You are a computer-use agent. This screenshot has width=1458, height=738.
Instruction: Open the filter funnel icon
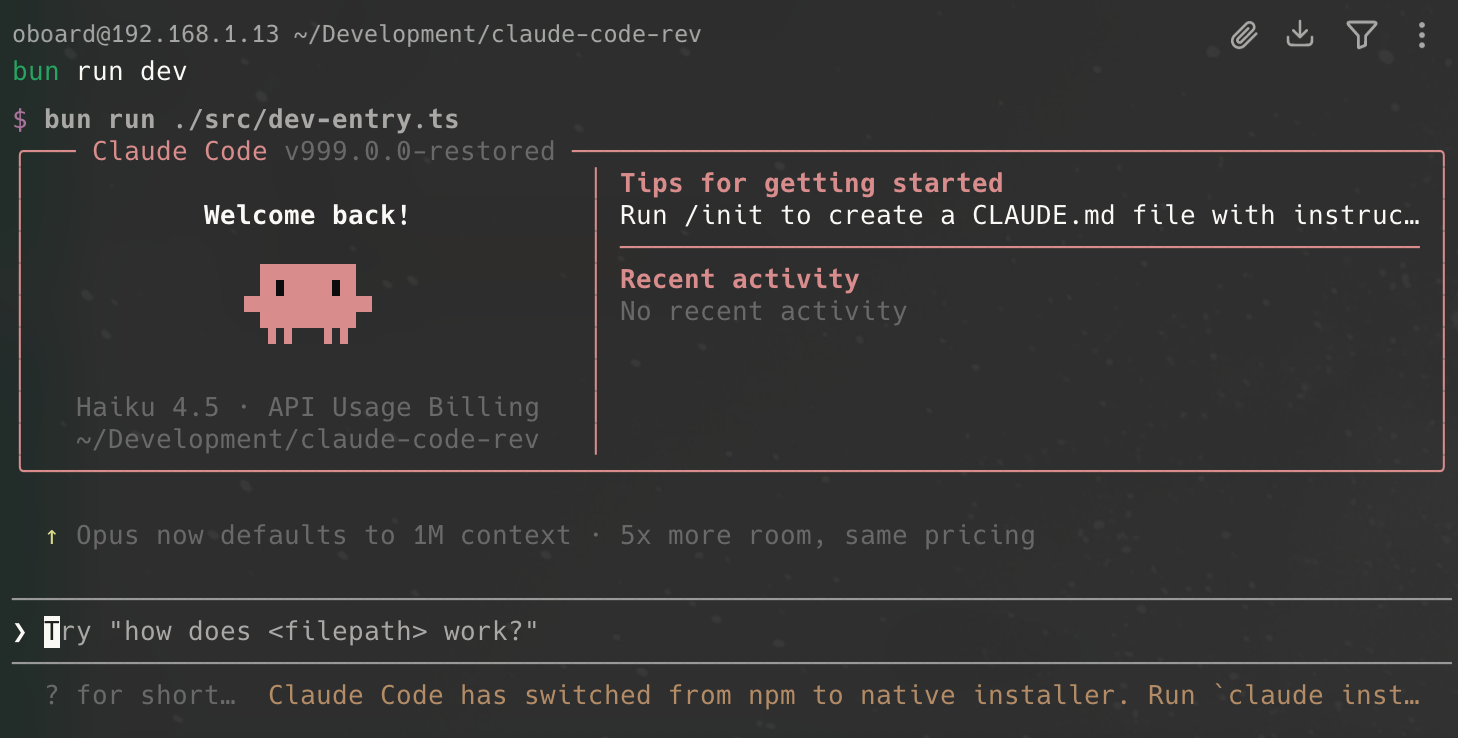point(1361,36)
